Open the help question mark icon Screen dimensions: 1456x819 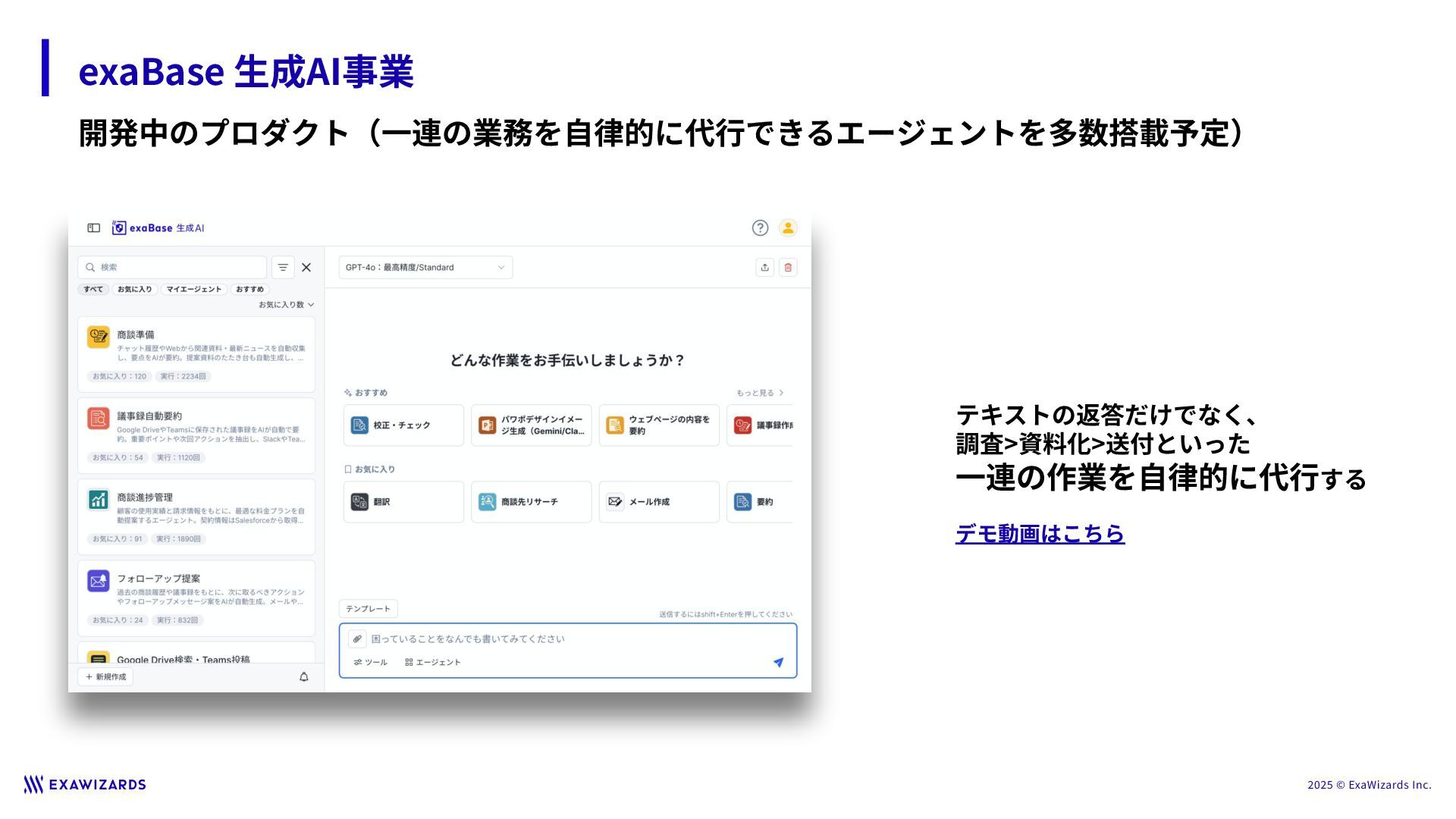(x=760, y=227)
